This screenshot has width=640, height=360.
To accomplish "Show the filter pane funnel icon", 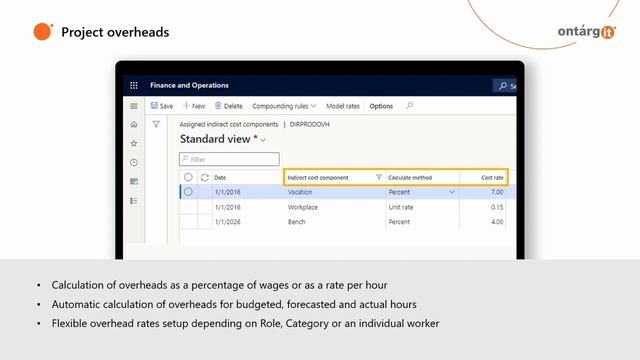I will tap(156, 124).
